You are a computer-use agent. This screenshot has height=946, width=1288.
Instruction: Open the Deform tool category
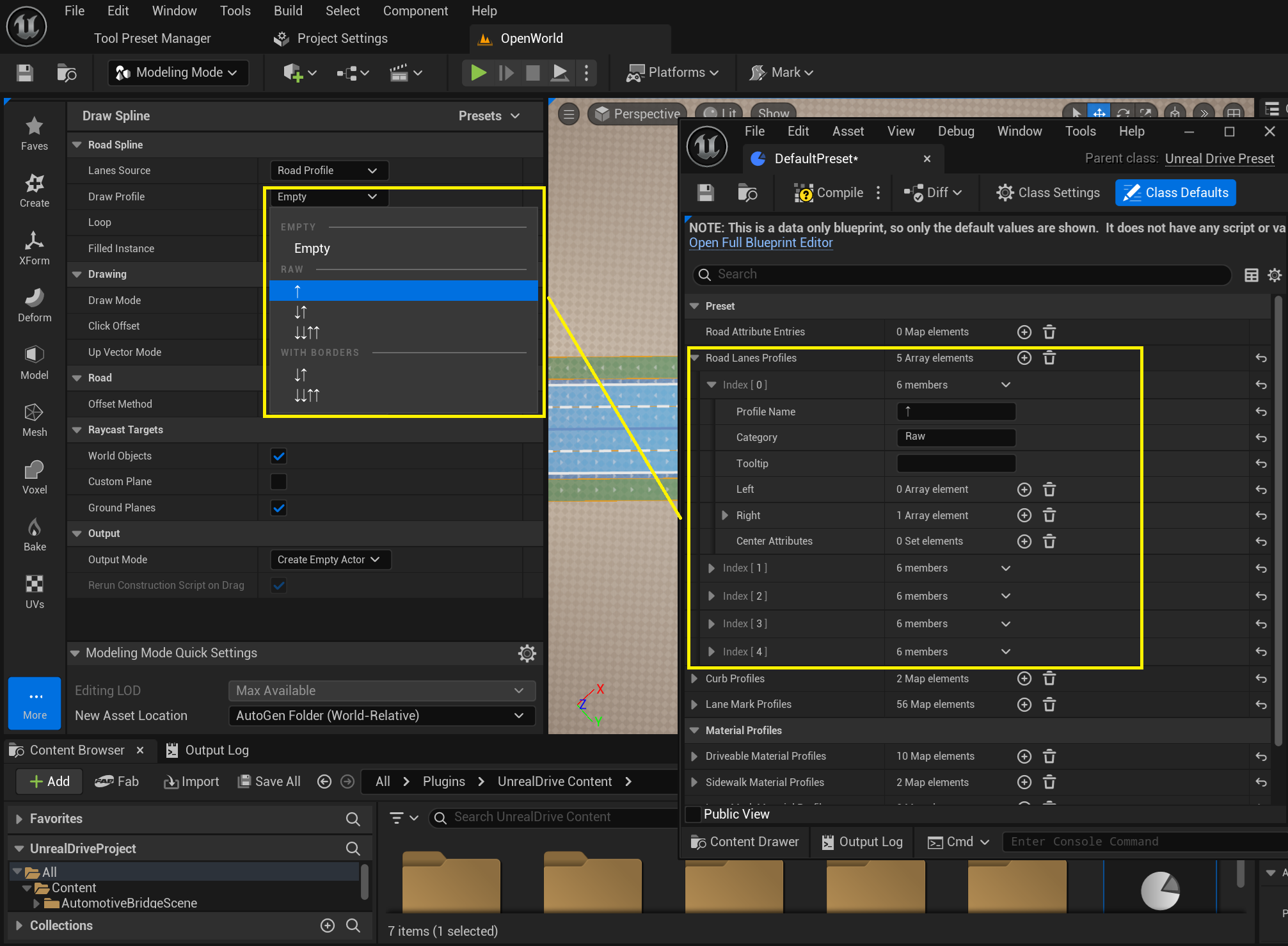pyautogui.click(x=35, y=305)
